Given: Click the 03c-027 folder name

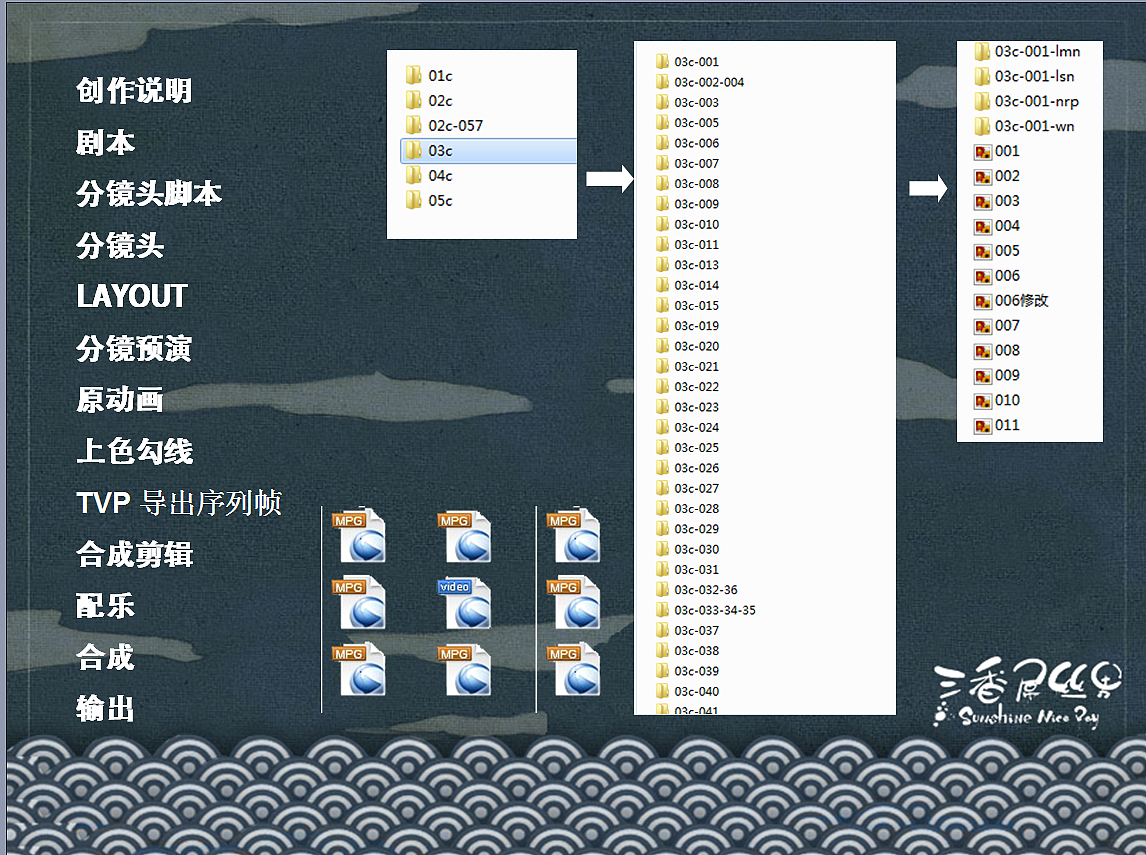Looking at the screenshot, I should pos(697,488).
